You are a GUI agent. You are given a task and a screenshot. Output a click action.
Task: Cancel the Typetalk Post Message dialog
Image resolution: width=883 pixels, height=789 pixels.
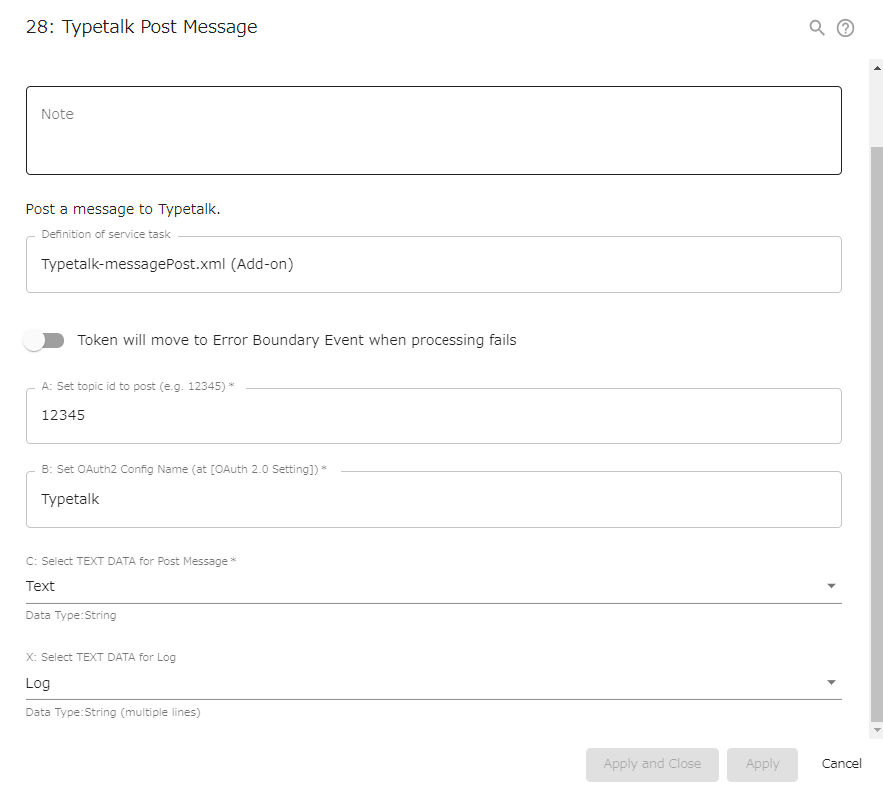point(841,764)
